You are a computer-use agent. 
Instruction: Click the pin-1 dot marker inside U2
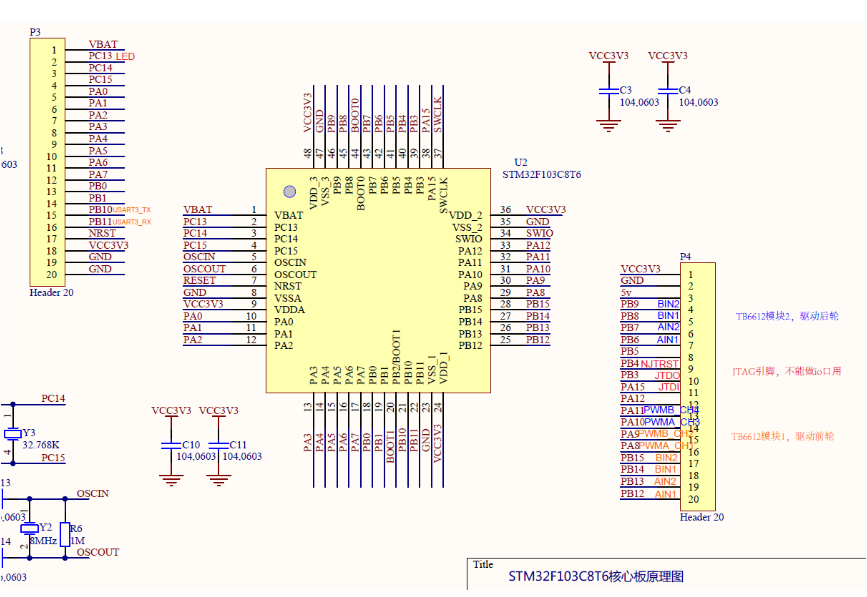click(x=289, y=192)
